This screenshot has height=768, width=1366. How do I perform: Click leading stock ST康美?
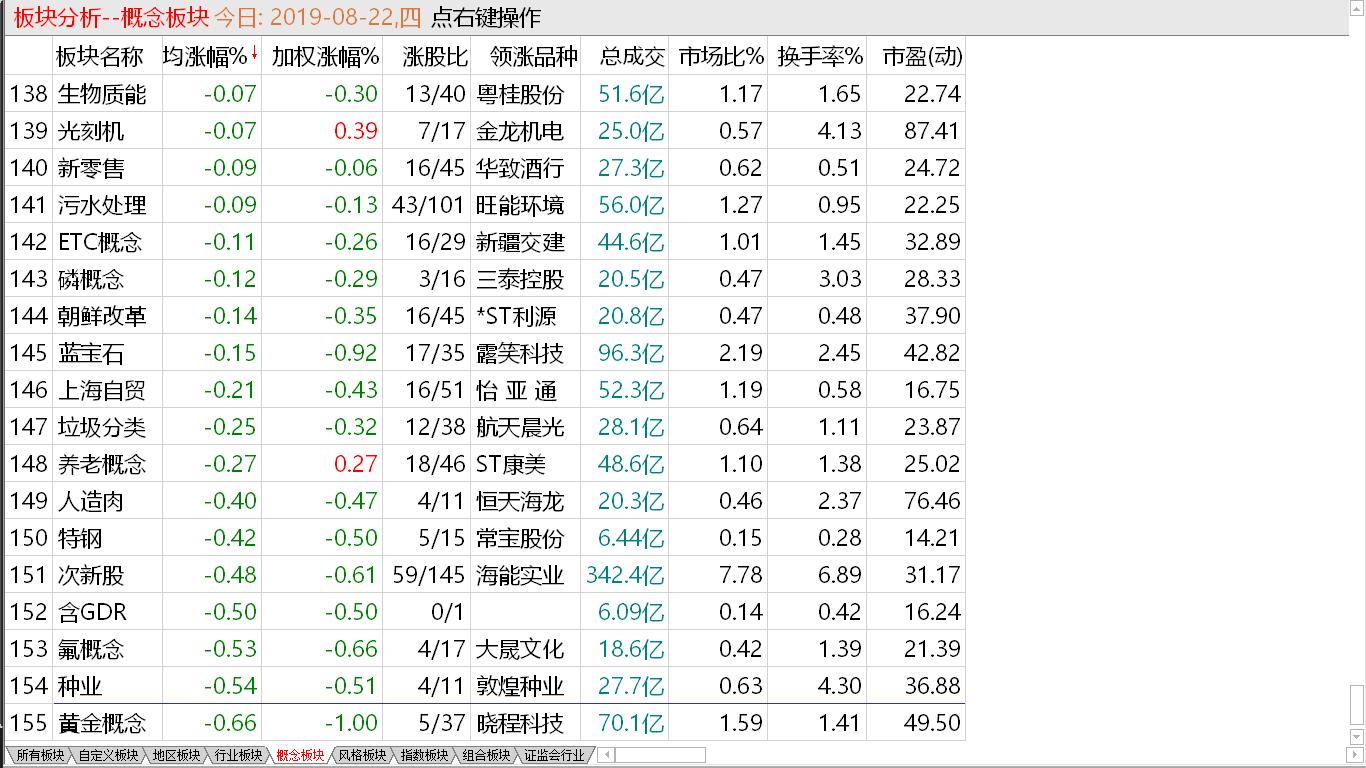(x=511, y=464)
